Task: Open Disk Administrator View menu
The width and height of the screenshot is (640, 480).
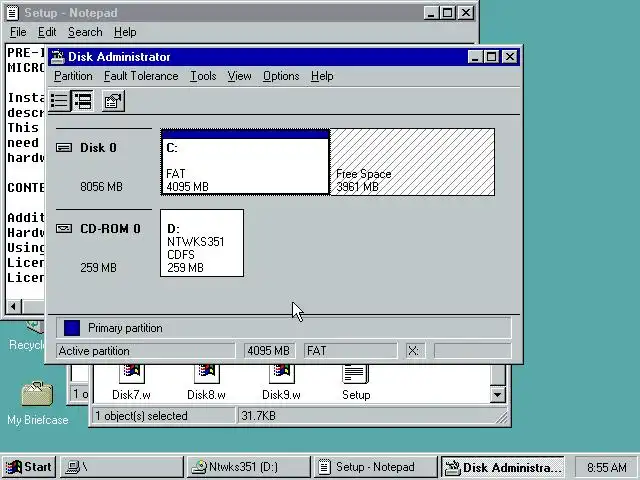Action: [239, 76]
